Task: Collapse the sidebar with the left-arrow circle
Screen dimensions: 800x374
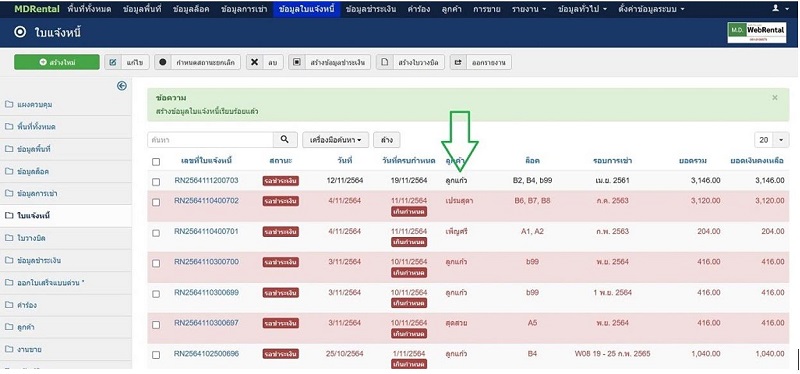Action: coord(121,86)
